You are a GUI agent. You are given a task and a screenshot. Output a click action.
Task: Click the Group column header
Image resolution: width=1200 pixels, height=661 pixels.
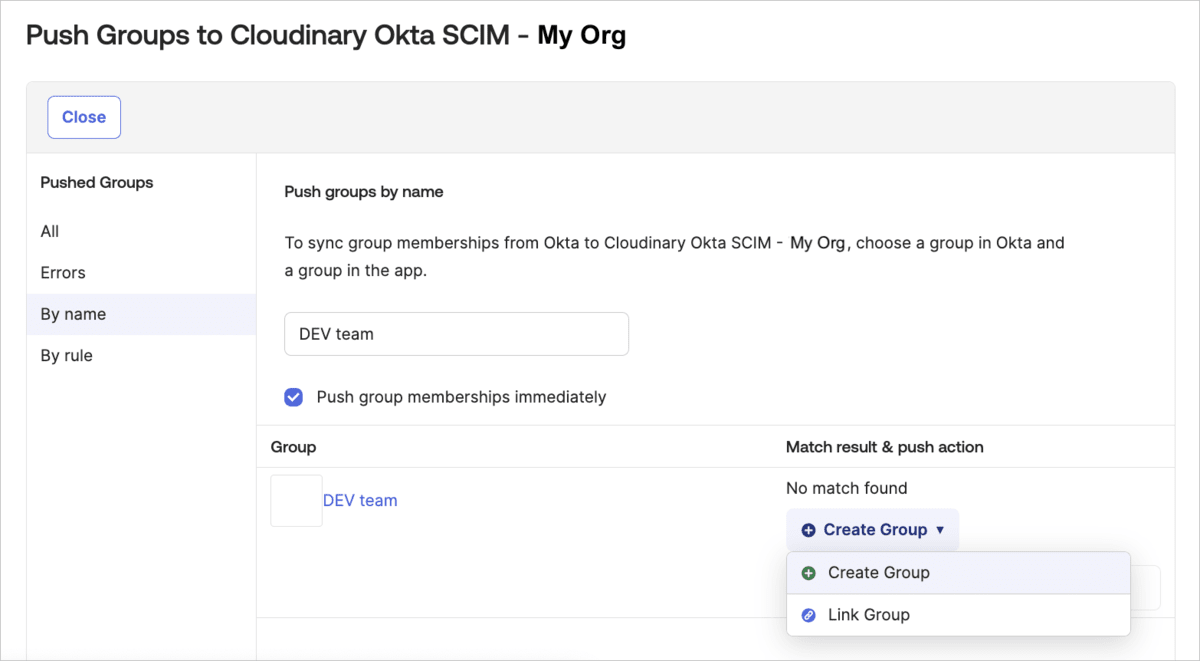(x=293, y=447)
